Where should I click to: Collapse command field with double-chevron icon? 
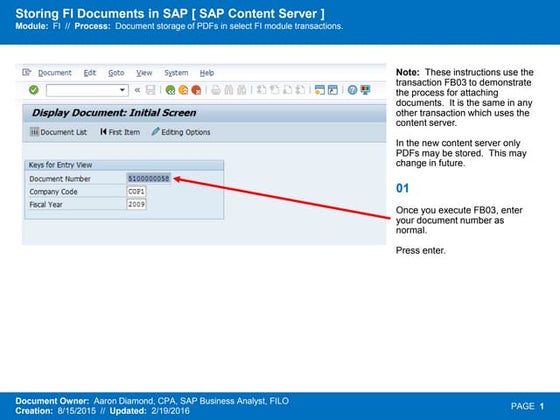click(x=137, y=90)
